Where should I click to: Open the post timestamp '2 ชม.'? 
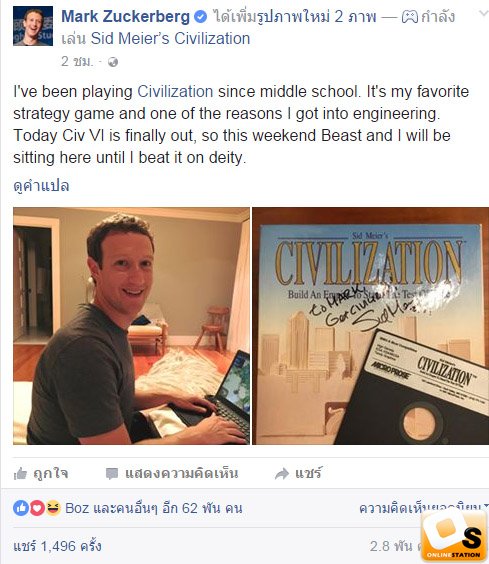coord(77,62)
